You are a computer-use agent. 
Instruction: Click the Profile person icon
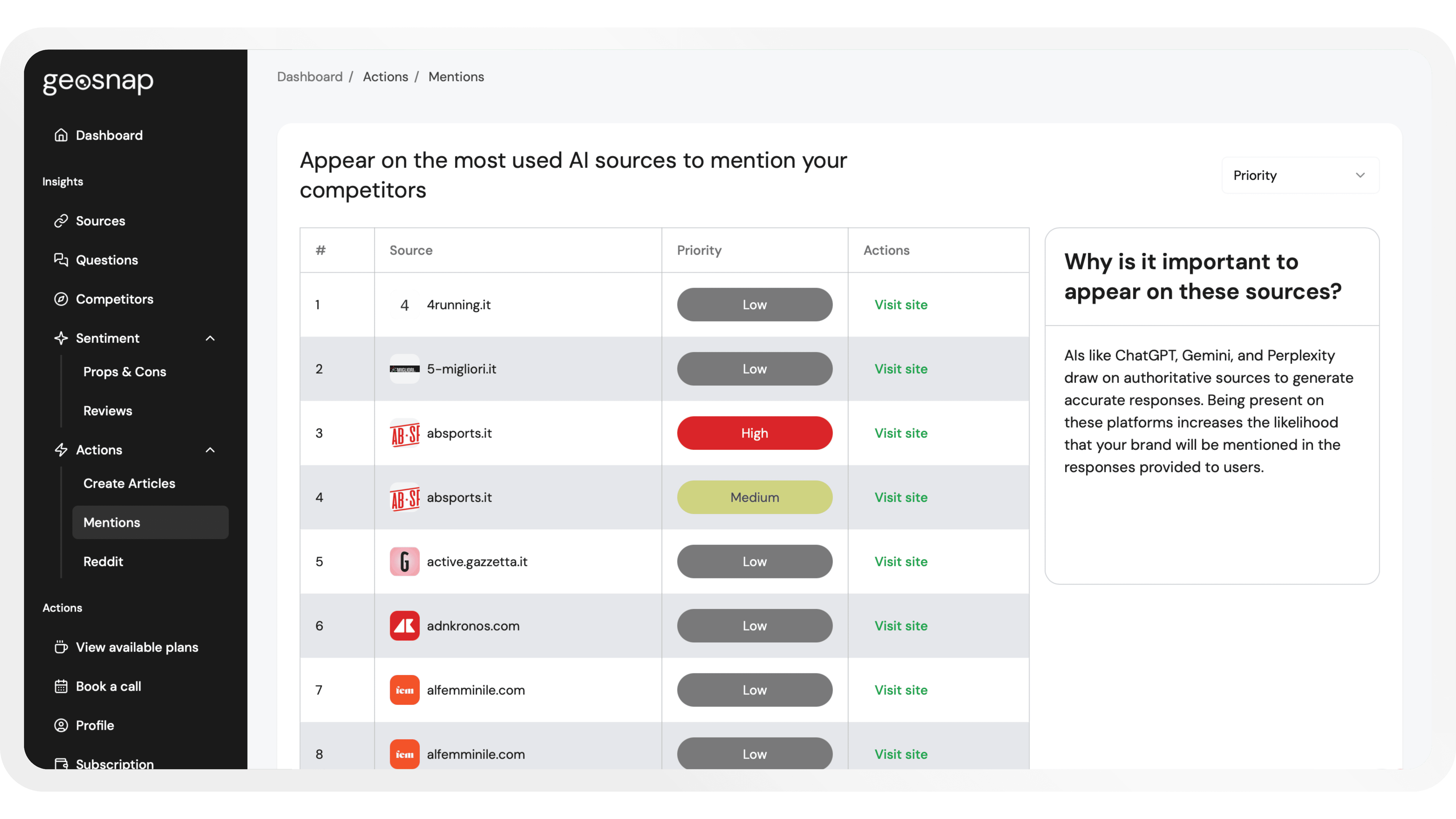(x=61, y=725)
